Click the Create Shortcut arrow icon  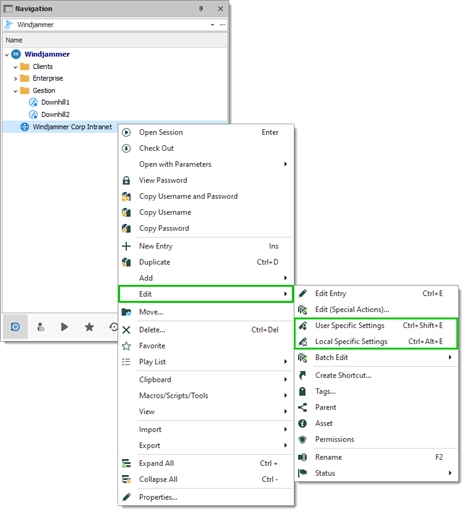[302, 375]
